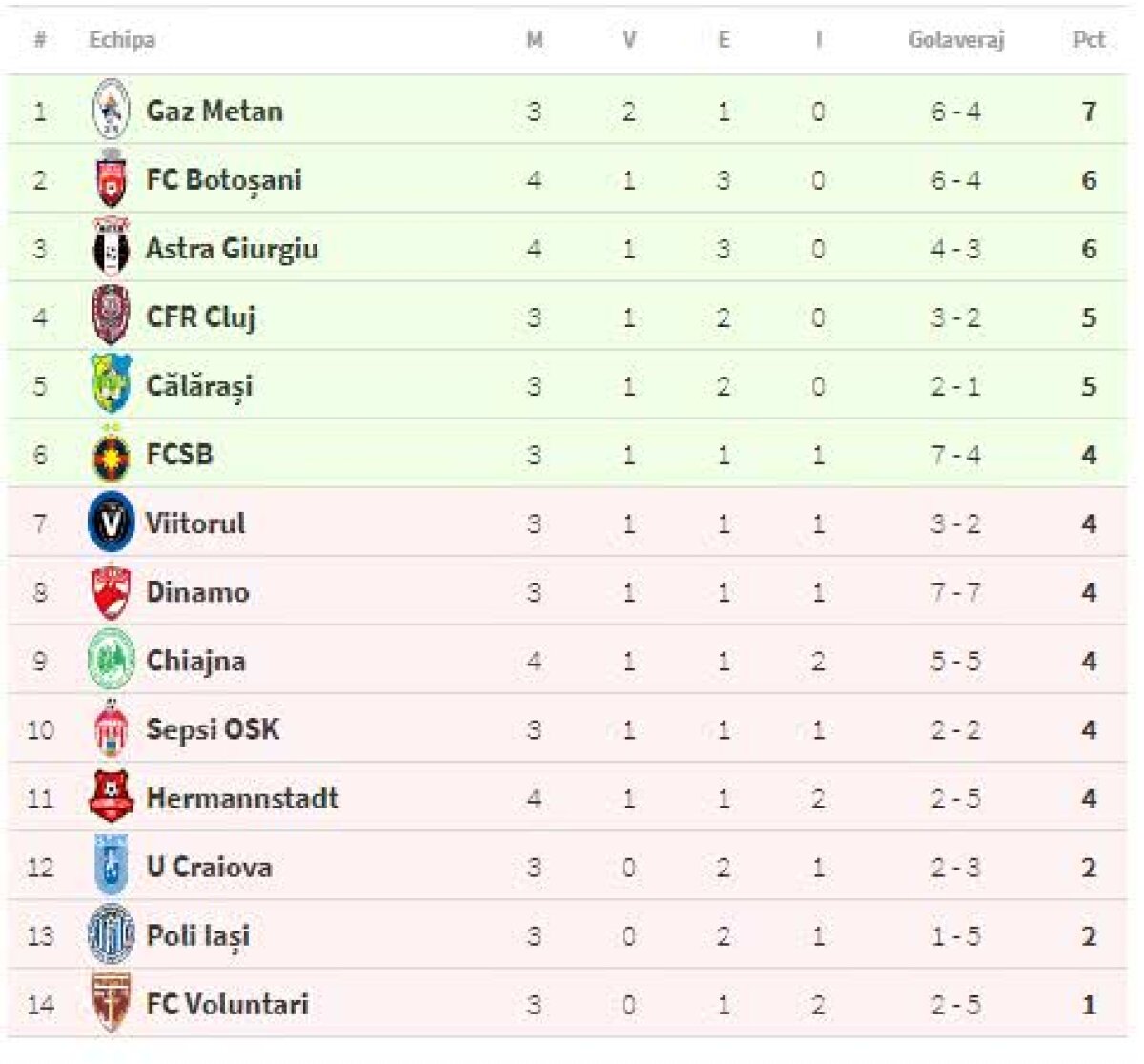Click the CFR Cluj club badge
Screen dimensions: 1144x1064
point(112,317)
